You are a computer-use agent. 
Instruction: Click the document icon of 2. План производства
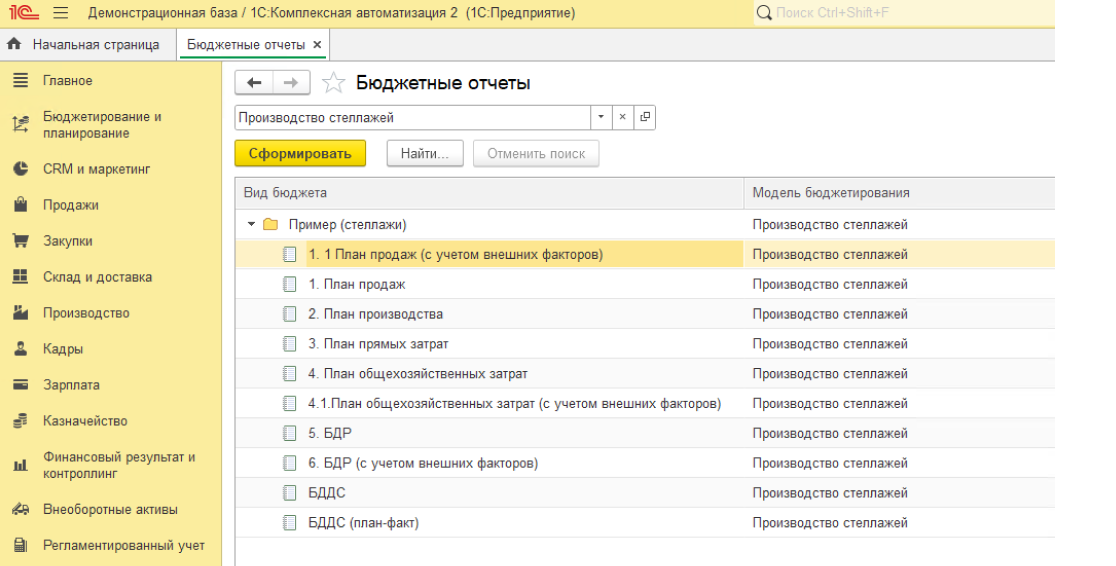pos(289,314)
